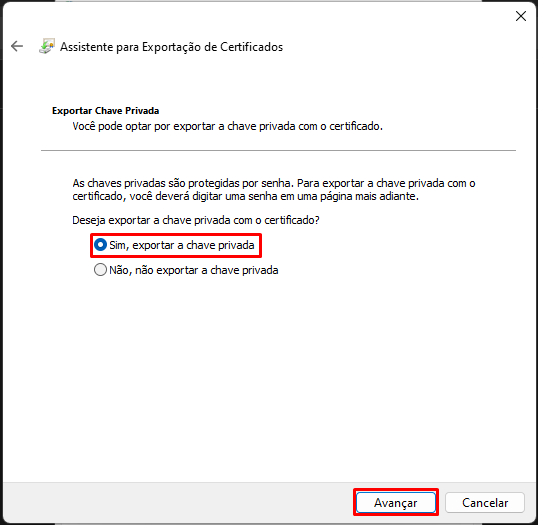Go back using the left arrow icon
The height and width of the screenshot is (525, 538).
tap(17, 46)
